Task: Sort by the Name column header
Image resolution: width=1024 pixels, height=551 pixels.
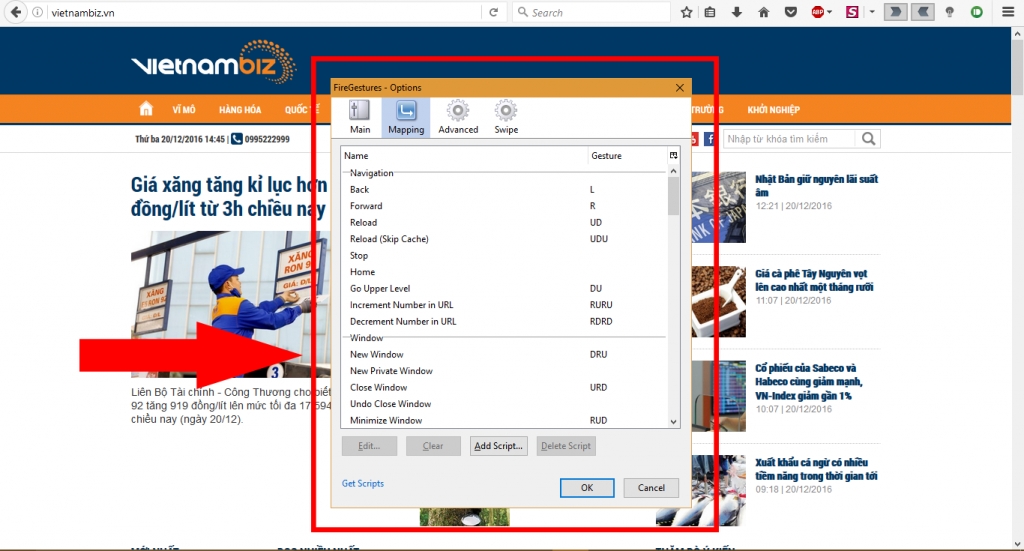Action: point(464,155)
